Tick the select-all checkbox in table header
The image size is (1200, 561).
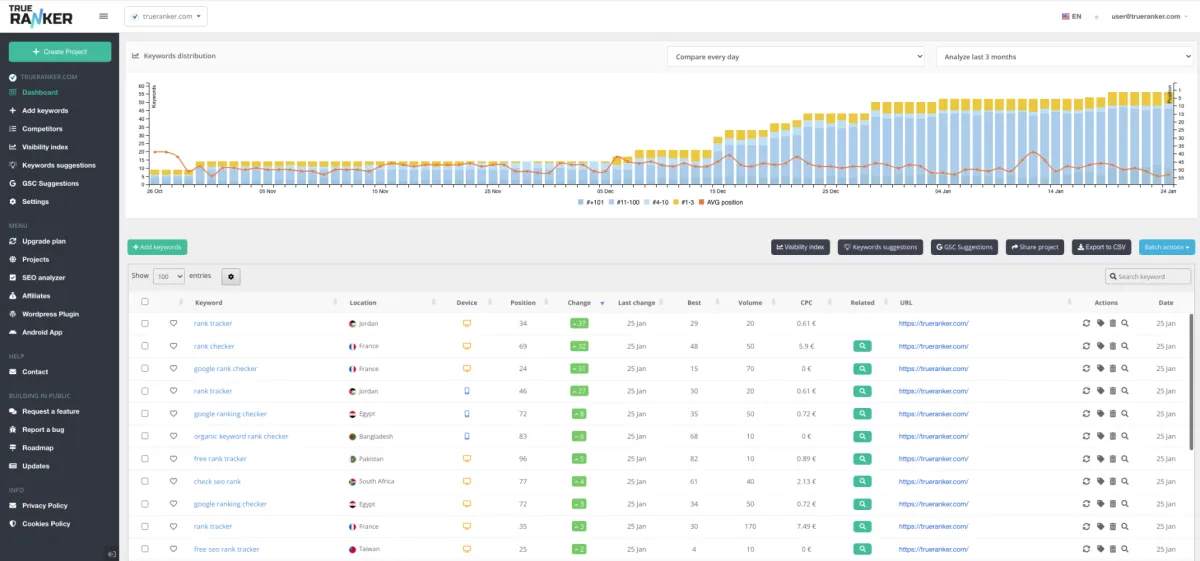pyautogui.click(x=145, y=302)
